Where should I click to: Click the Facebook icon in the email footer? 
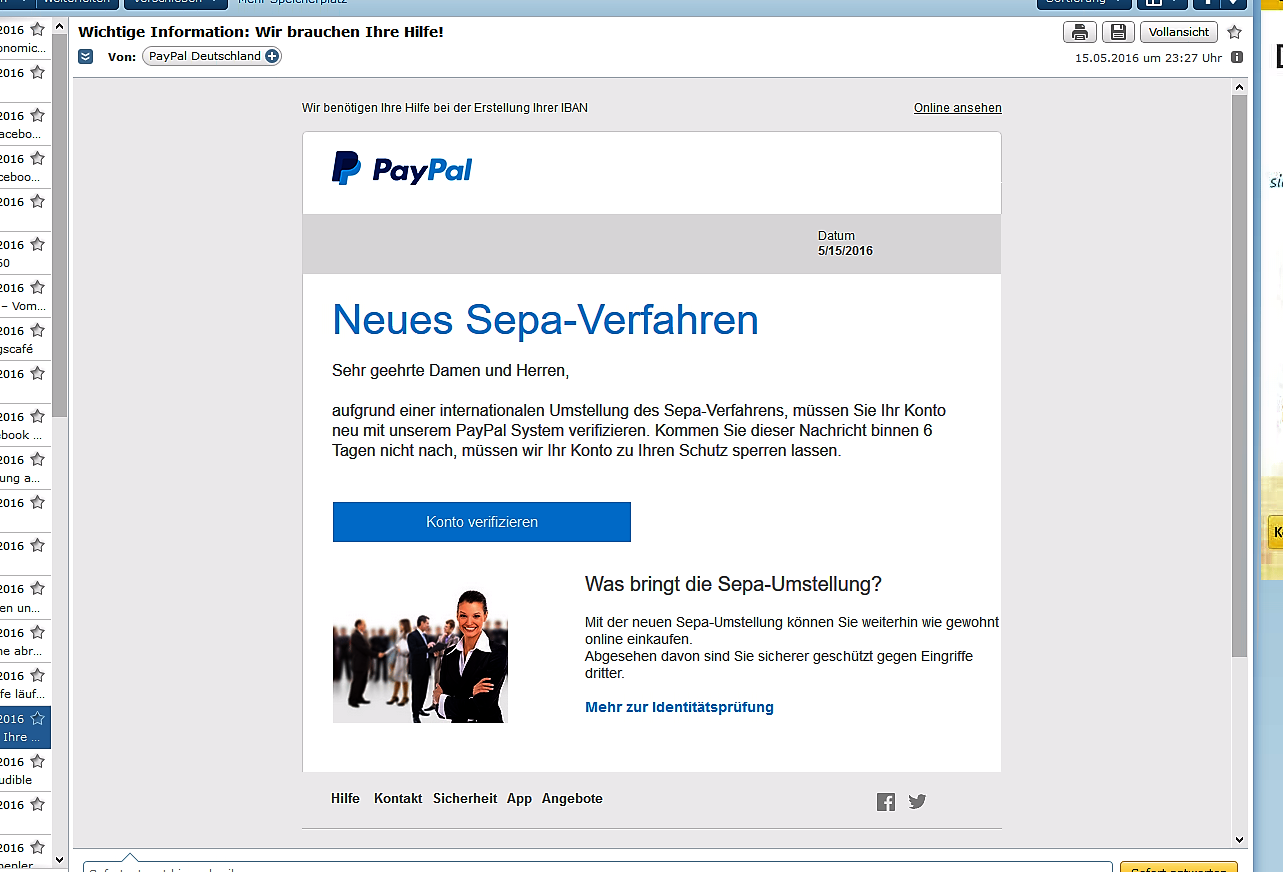pyautogui.click(x=886, y=802)
